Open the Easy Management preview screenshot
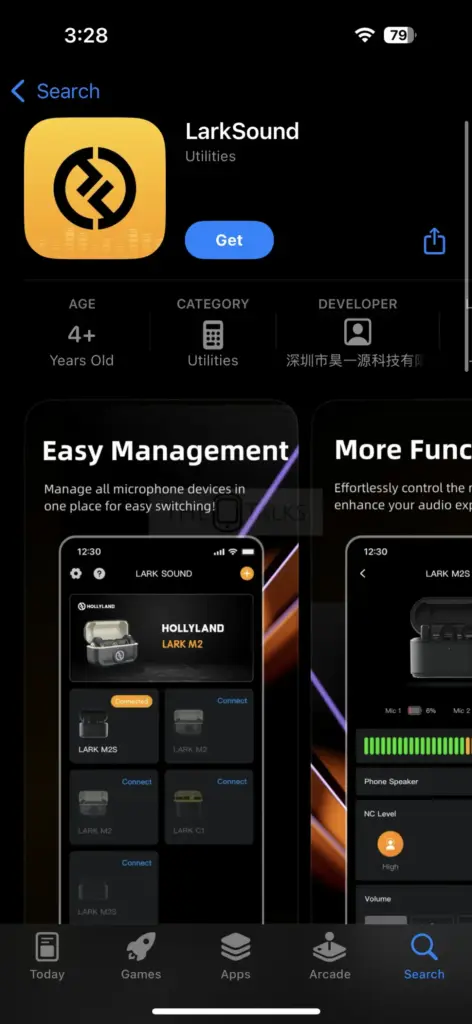Screen dimensions: 472x1024 click(161, 661)
